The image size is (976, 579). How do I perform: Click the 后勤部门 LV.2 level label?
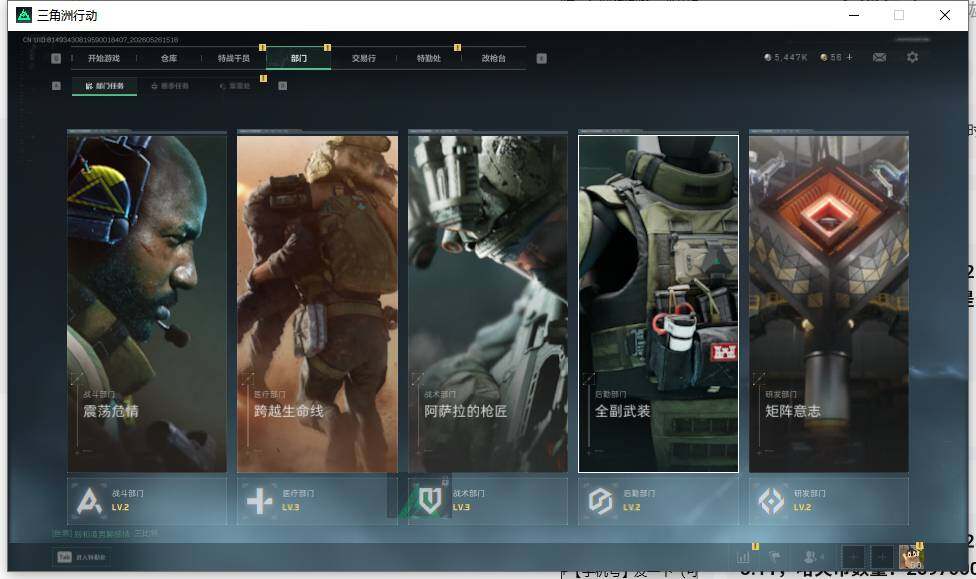(632, 507)
